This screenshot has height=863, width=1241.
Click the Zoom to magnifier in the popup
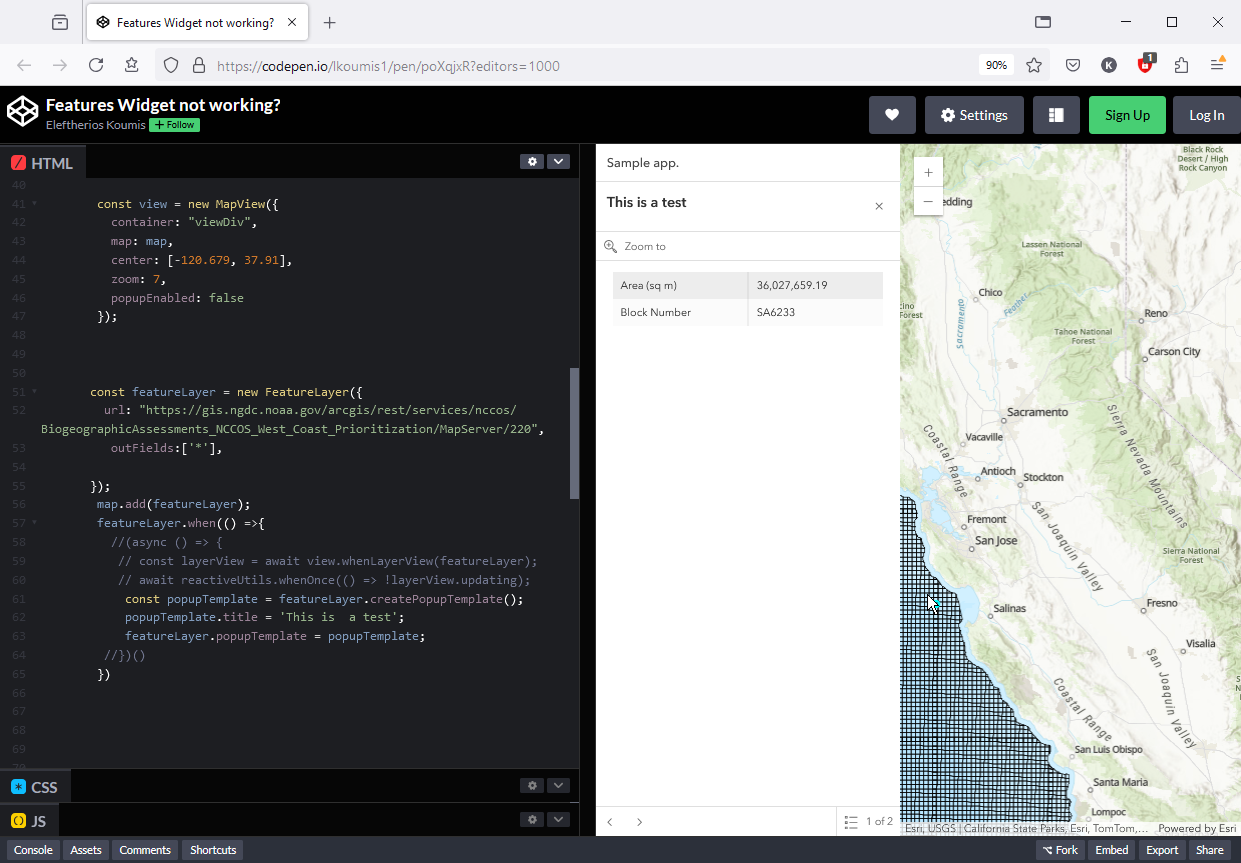click(611, 246)
